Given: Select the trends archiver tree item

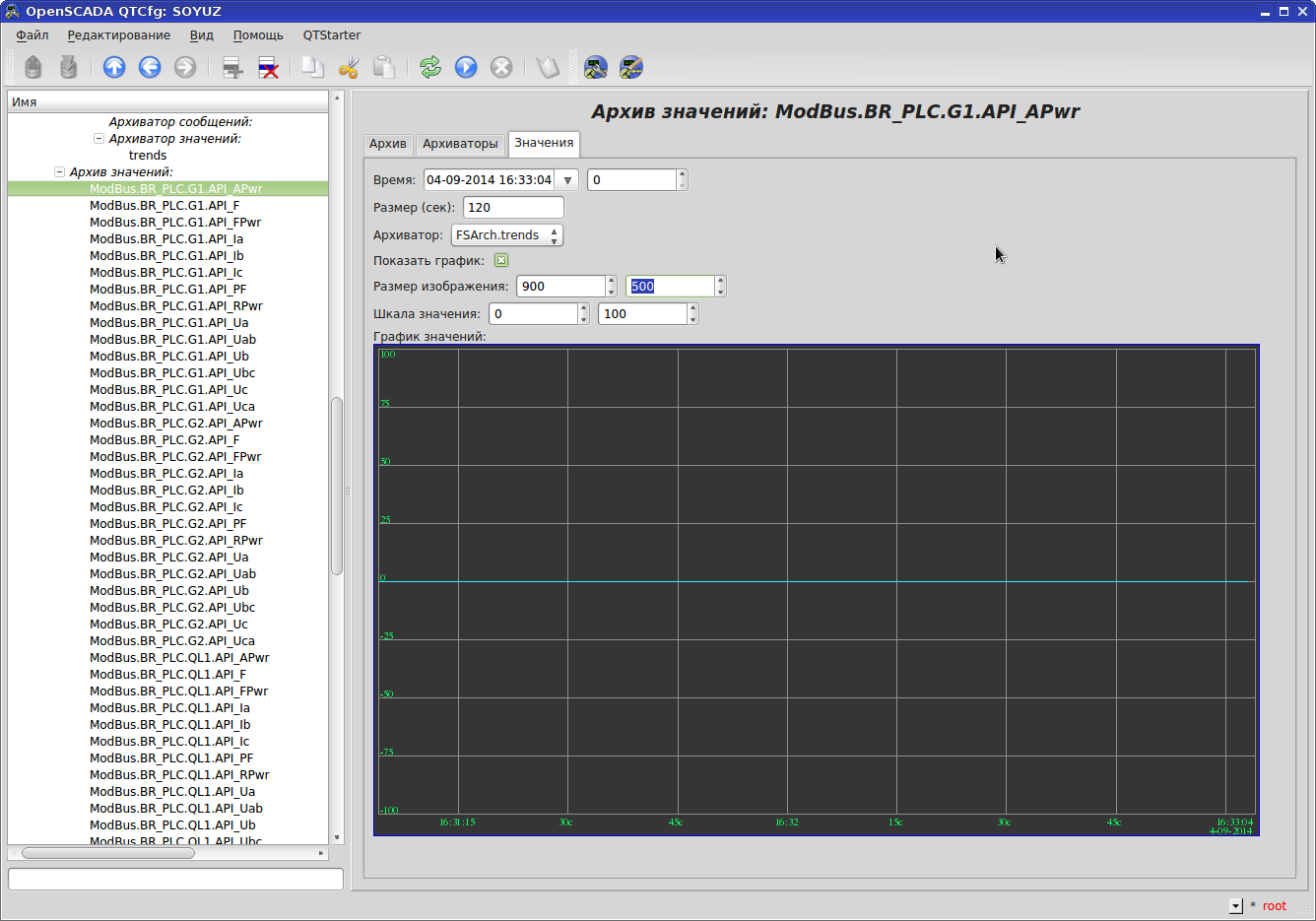Looking at the screenshot, I should [x=148, y=156].
